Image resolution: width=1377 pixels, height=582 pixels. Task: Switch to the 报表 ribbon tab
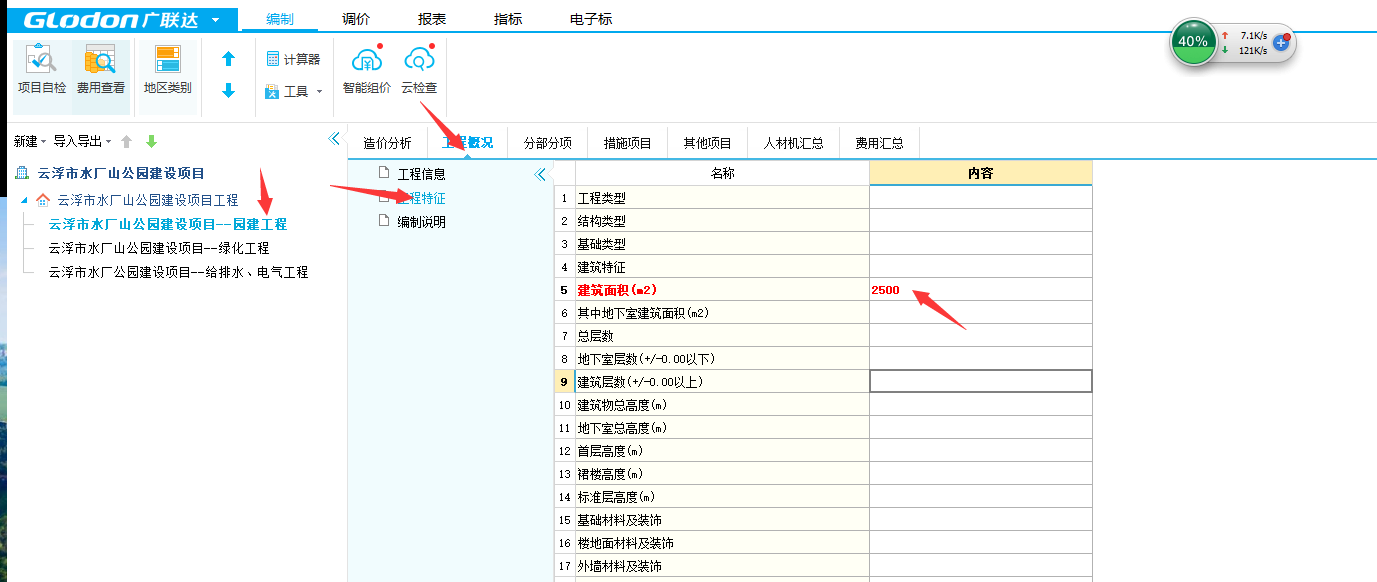[432, 19]
